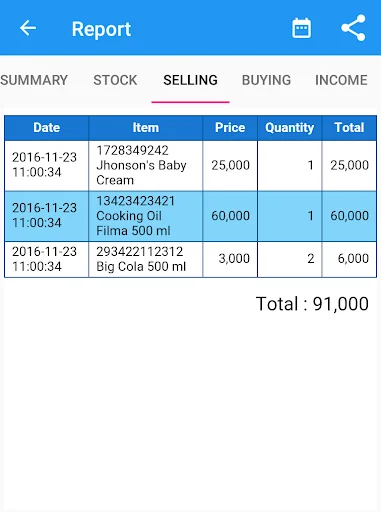
Task: Click the Quantity column header
Action: 290,128
